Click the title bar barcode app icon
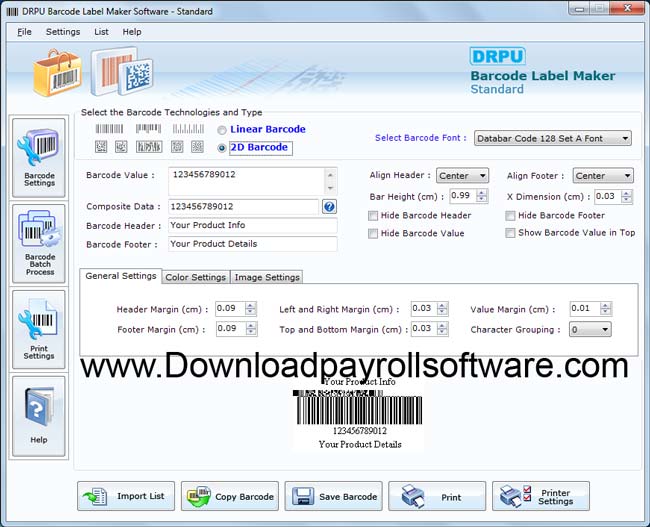650x527 pixels. tap(12, 11)
